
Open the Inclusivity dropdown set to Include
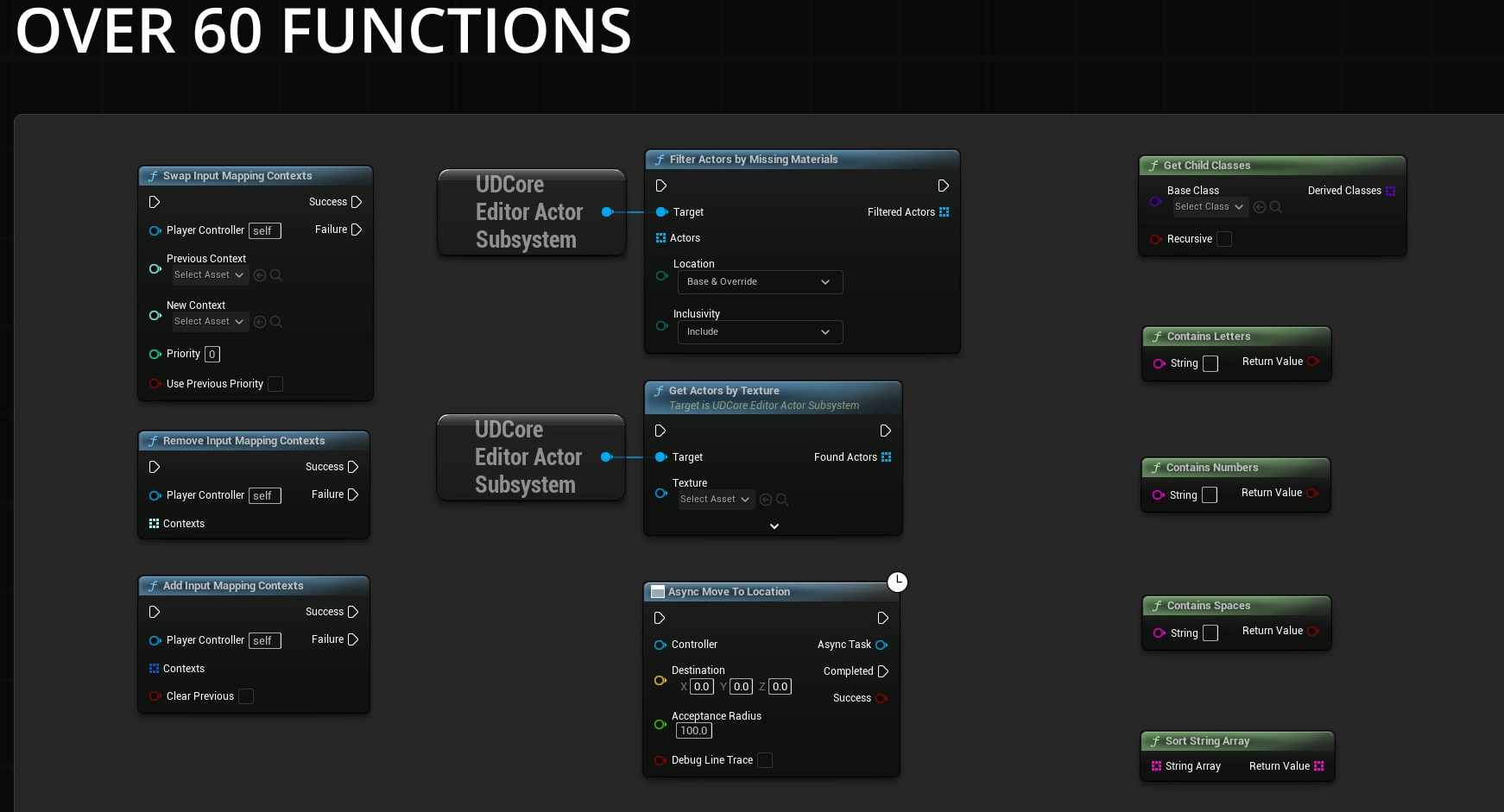(759, 332)
